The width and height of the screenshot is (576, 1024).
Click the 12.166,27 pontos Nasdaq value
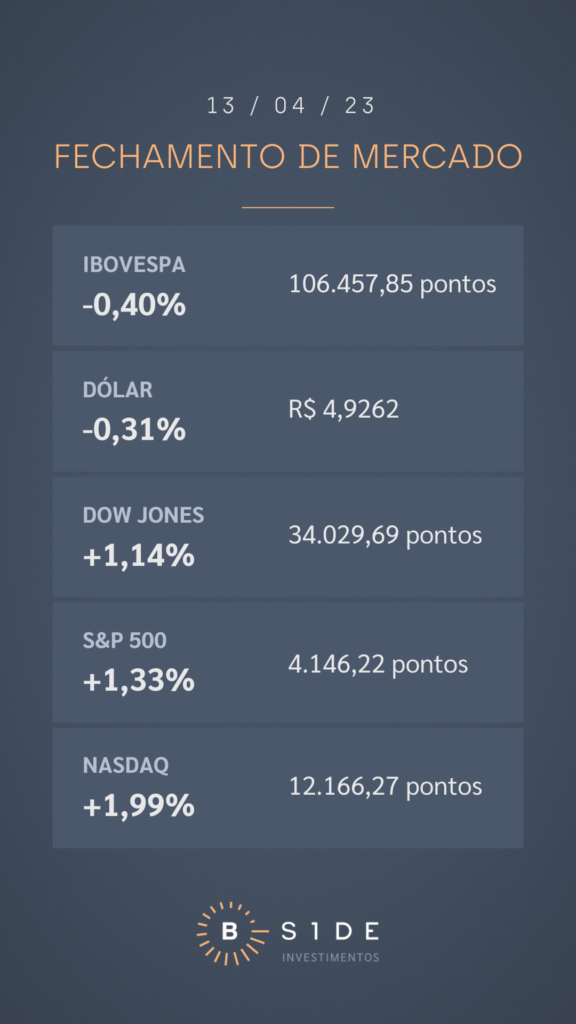(385, 786)
